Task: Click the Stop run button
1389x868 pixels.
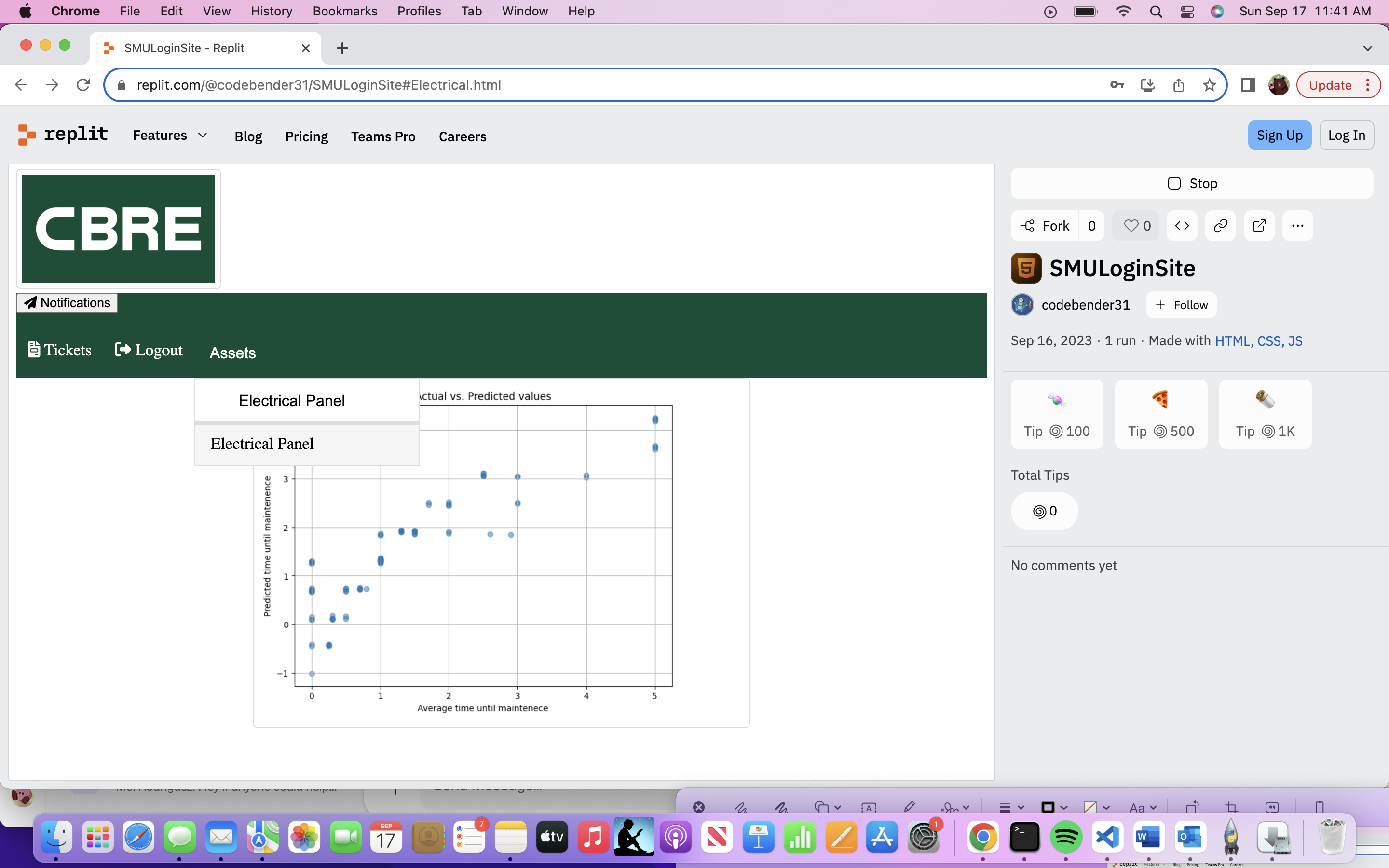Action: (1192, 183)
